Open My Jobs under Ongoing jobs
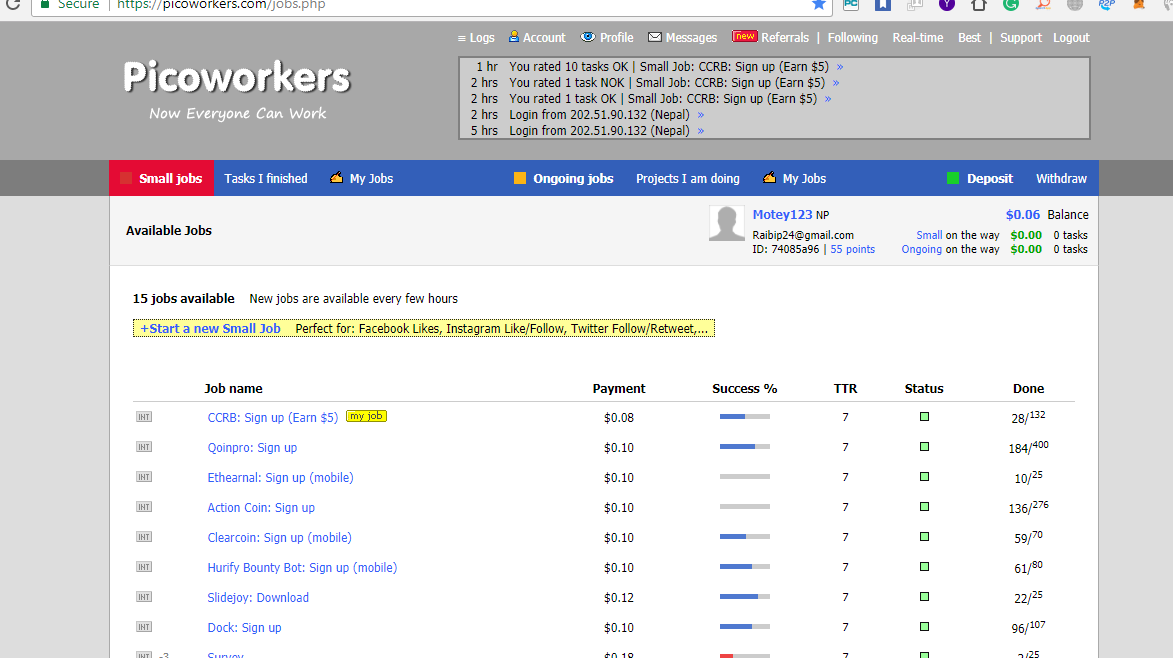1173x658 pixels. coord(794,179)
